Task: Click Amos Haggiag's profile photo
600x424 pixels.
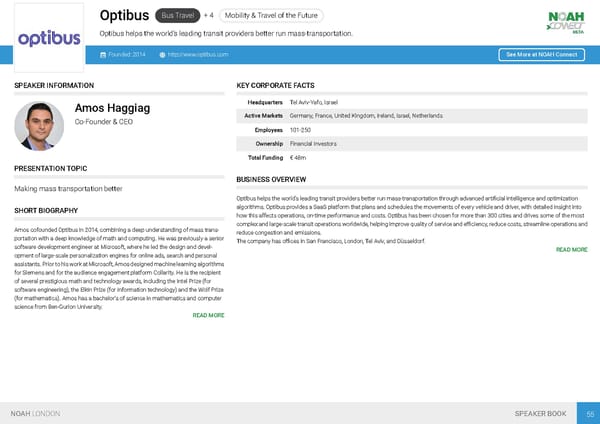Action: point(39,126)
